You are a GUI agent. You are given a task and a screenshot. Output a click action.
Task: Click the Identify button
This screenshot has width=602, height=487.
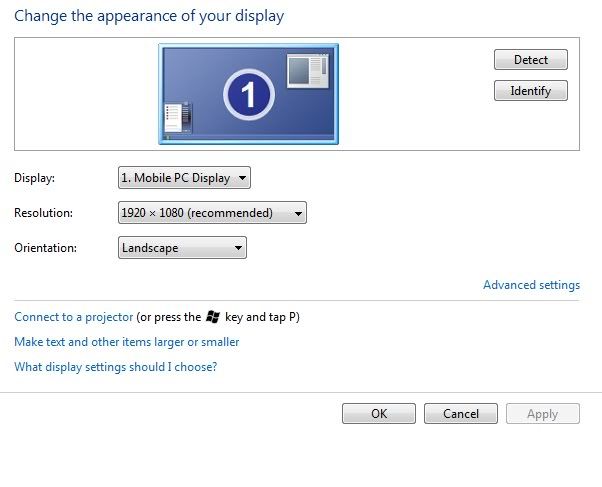pos(531,91)
